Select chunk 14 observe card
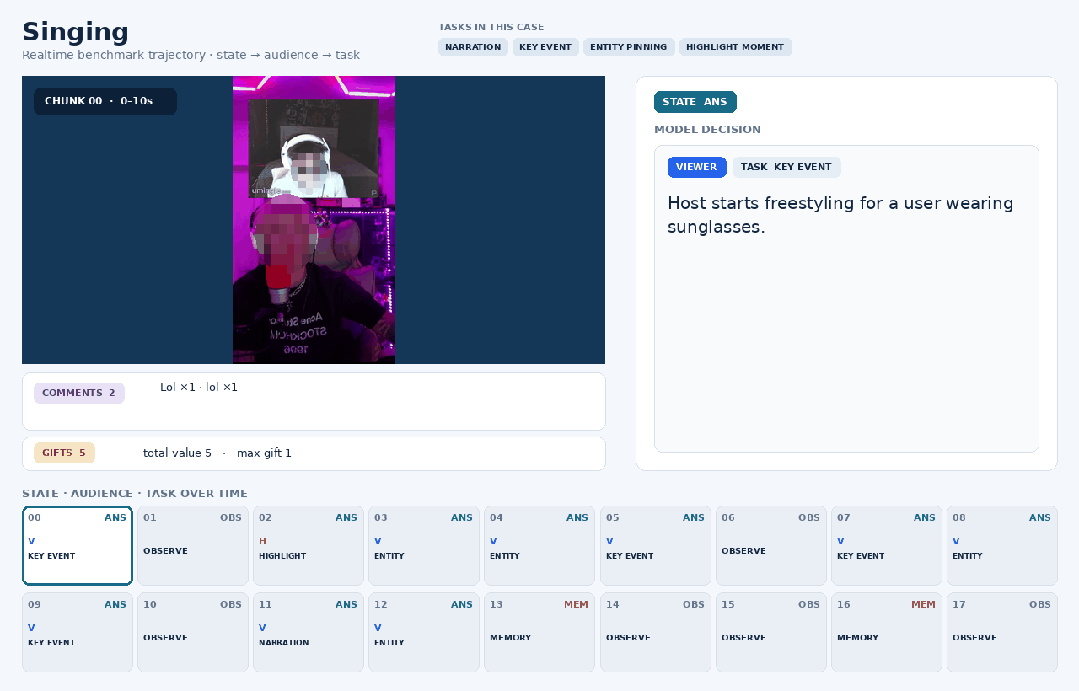The image size is (1079, 691). pyautogui.click(x=655, y=632)
